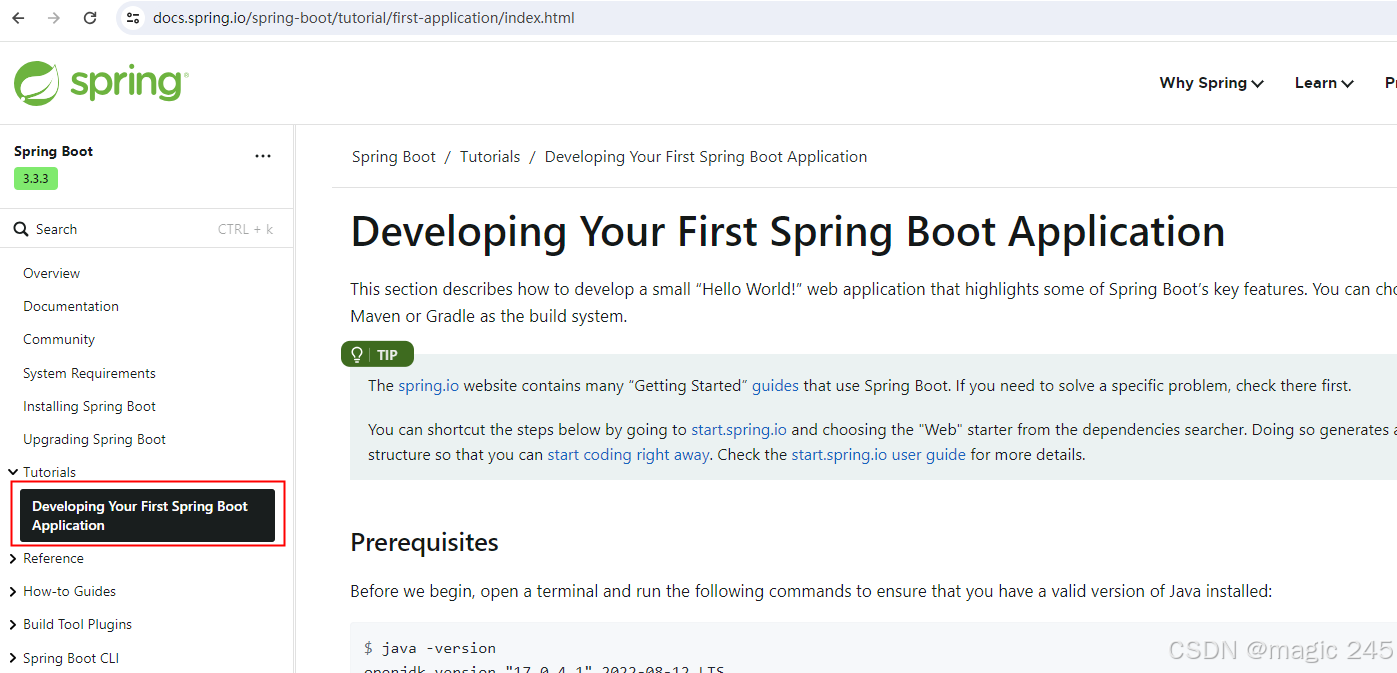The width and height of the screenshot is (1397, 673).
Task: Open Installing Spring Boot in sidebar
Action: pyautogui.click(x=90, y=406)
